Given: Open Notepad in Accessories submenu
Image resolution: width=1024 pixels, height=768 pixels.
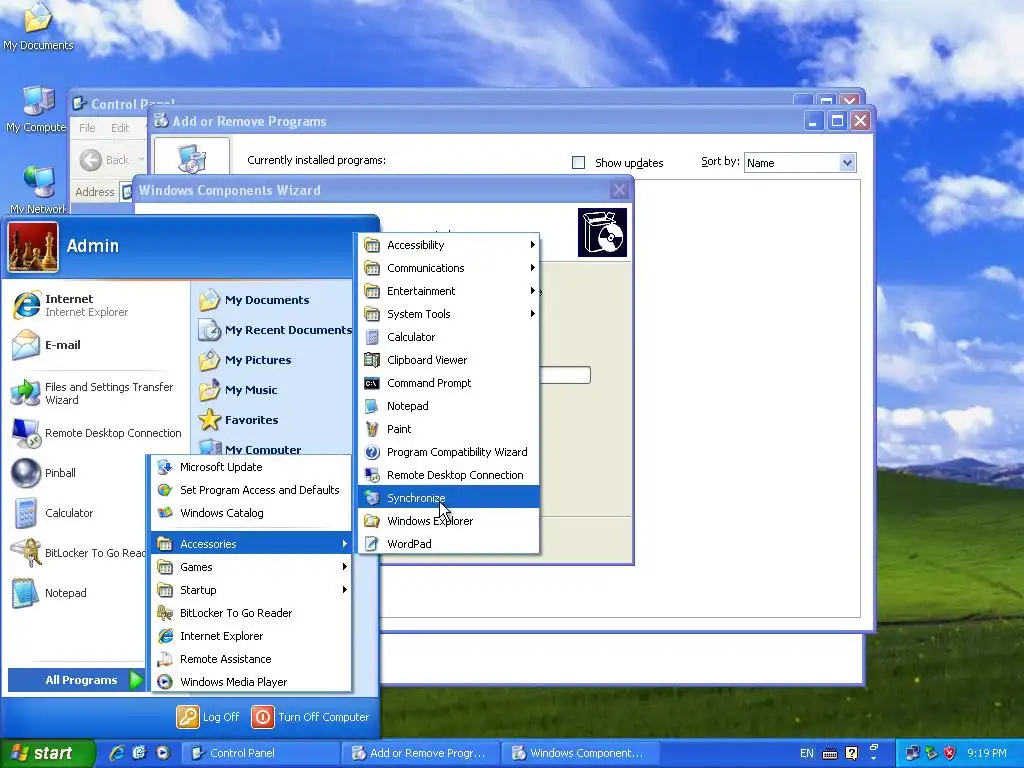Looking at the screenshot, I should point(449,406).
